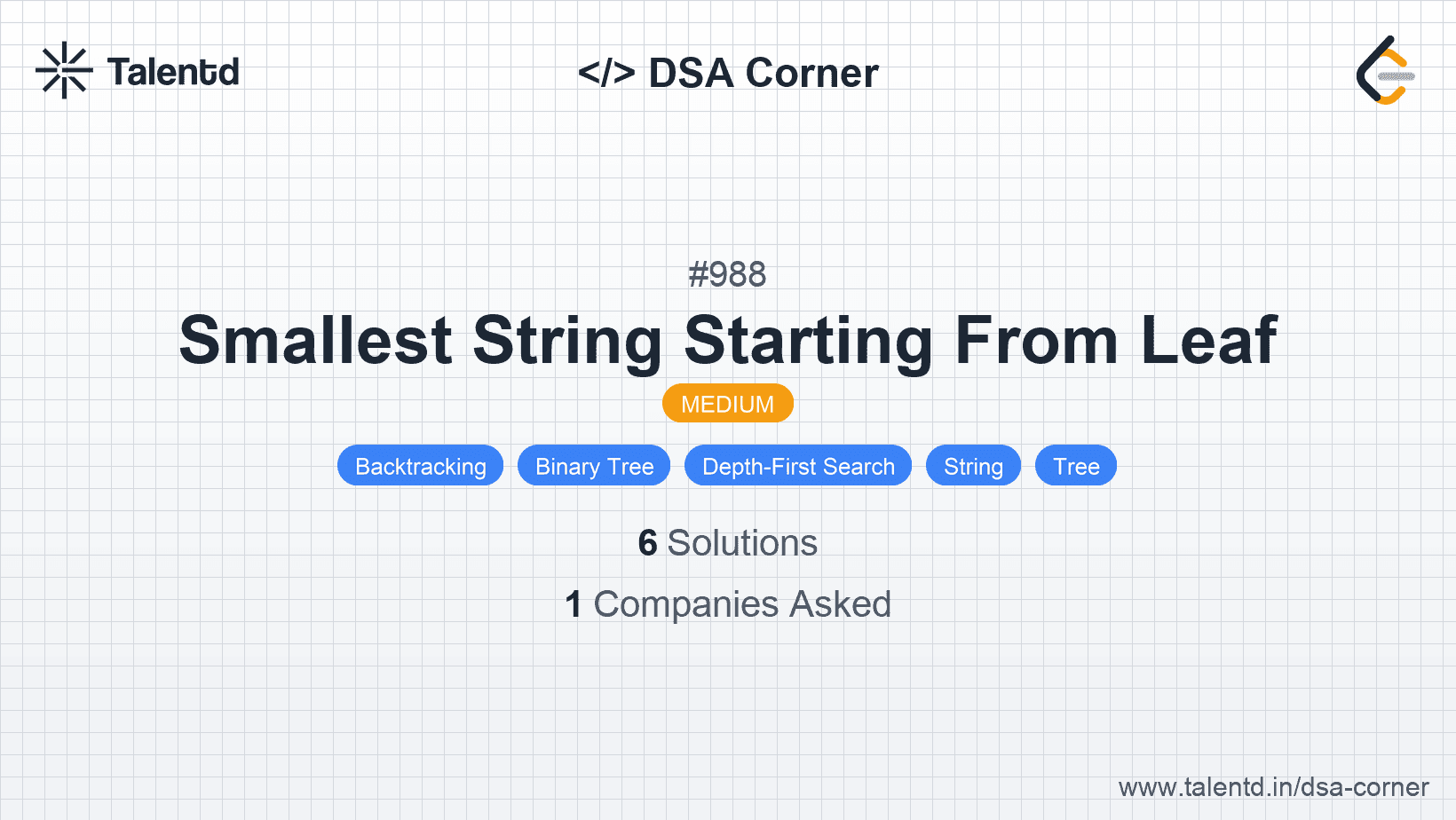1456x820 pixels.
Task: Click the word "Smallest" in the title
Action: (316, 340)
